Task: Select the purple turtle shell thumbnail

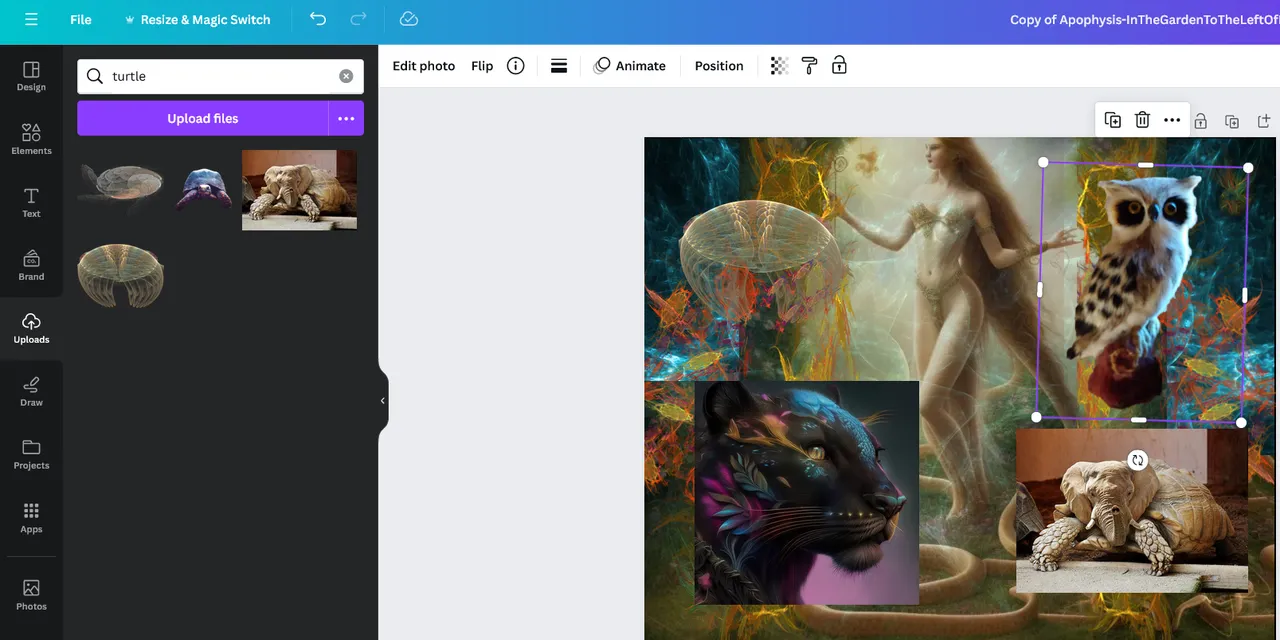Action: [204, 189]
